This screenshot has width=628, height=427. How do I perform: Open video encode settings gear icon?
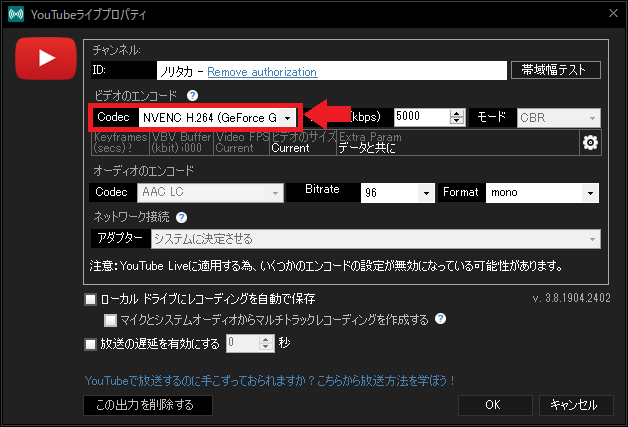pos(589,143)
